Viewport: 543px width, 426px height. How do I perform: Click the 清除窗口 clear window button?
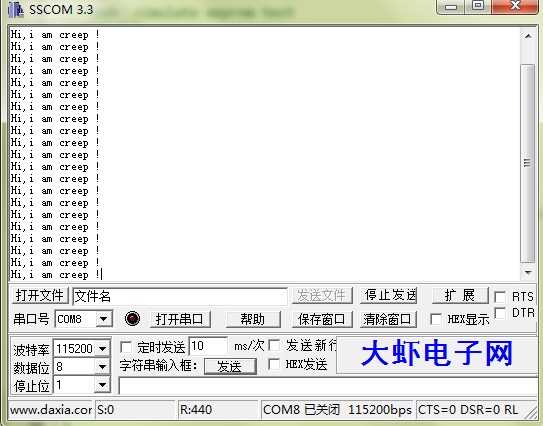click(388, 319)
